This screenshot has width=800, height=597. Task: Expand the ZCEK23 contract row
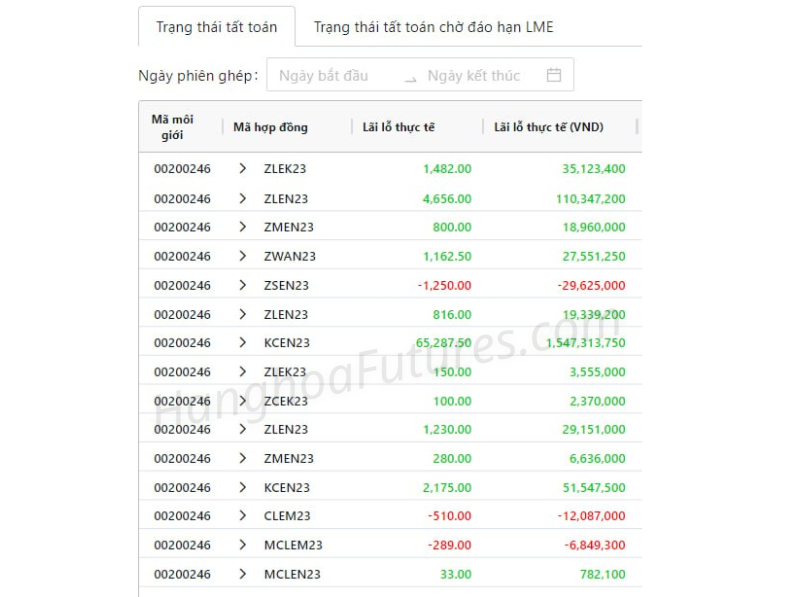pyautogui.click(x=242, y=400)
